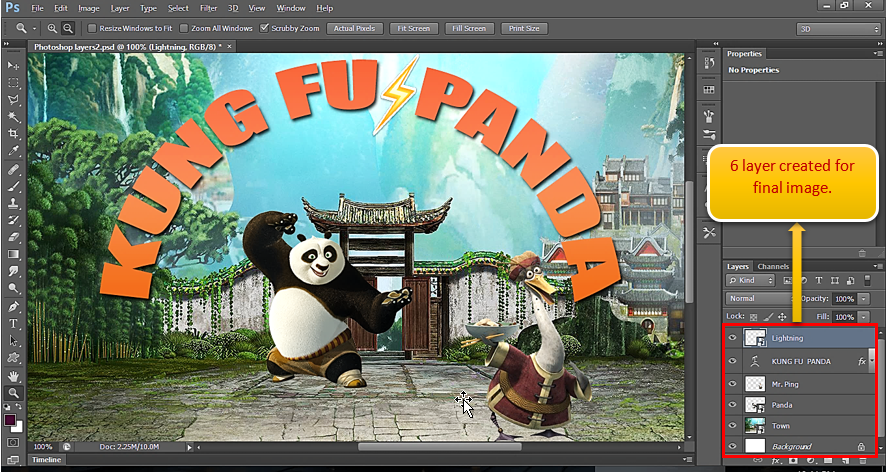Open the File menu
The image size is (888, 473).
[x=37, y=8]
